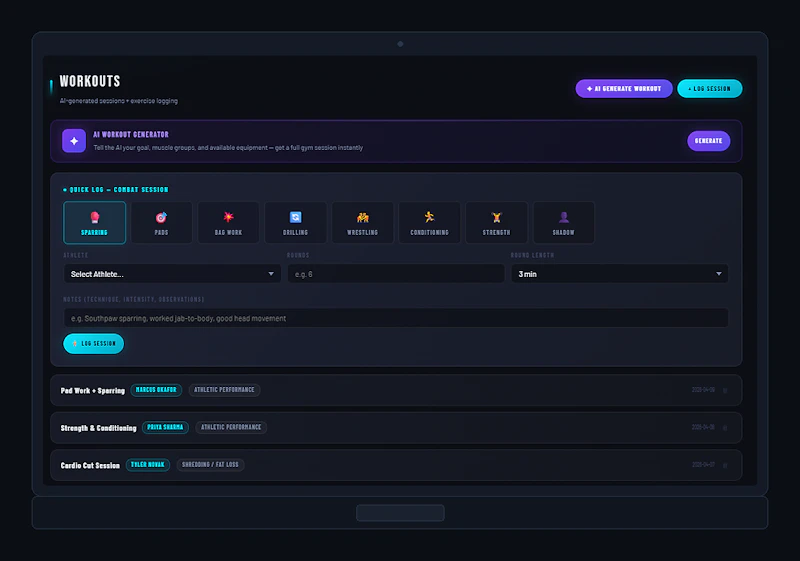Viewport: 800px width, 561px height.
Task: Select the Sparring session type
Action: [94, 223]
